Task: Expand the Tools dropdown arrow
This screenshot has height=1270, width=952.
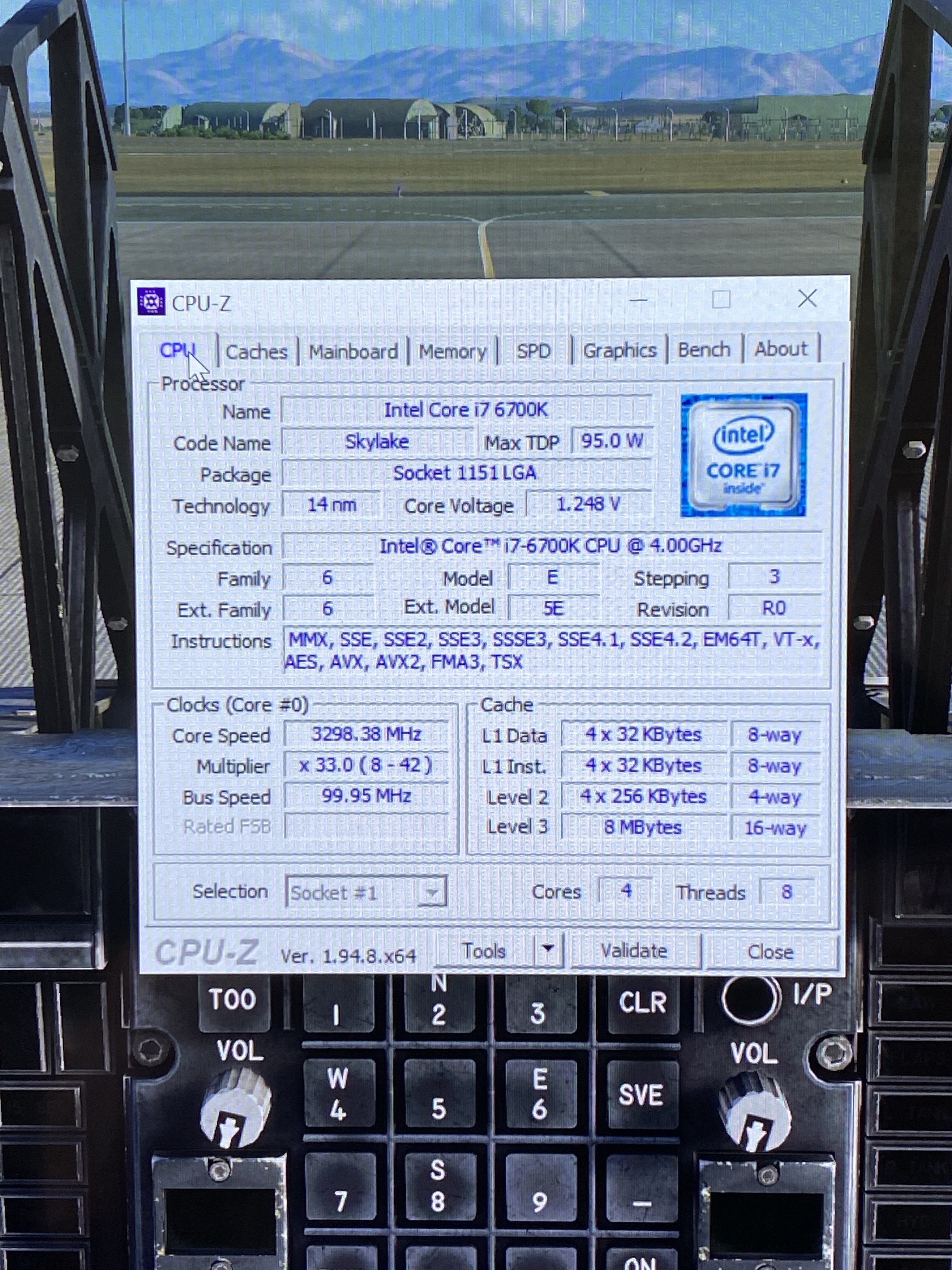Action: point(549,950)
